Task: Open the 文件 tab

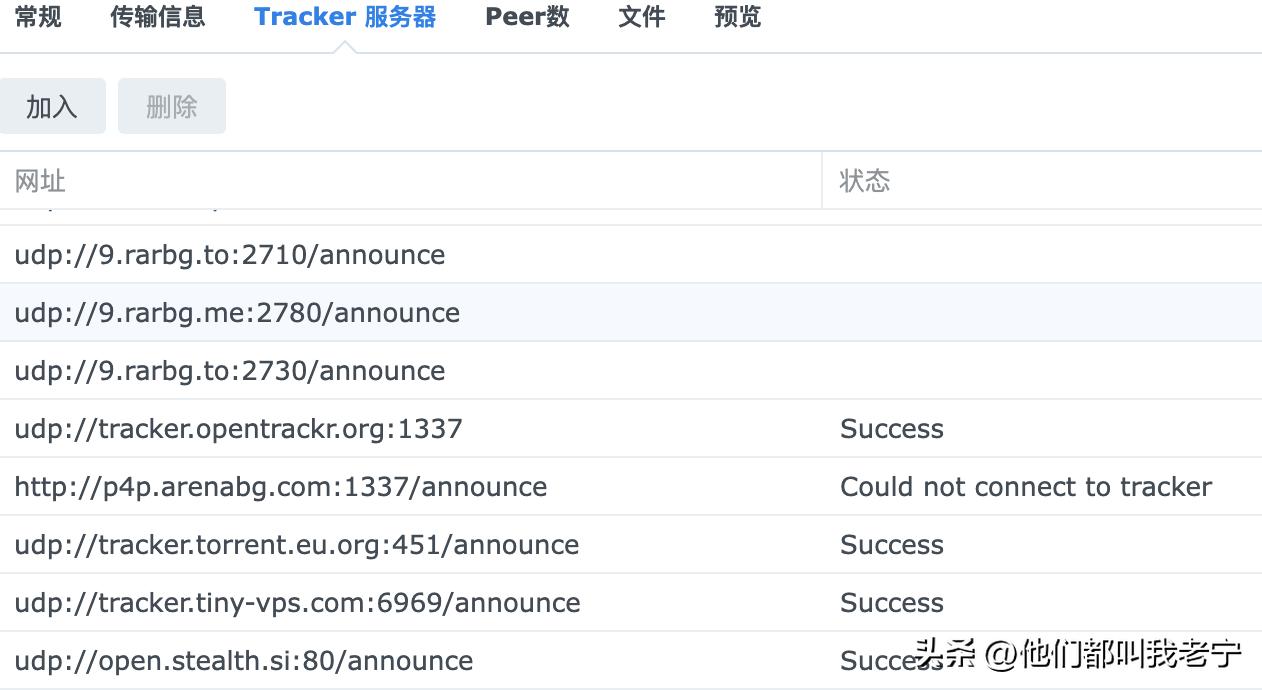Action: pos(641,17)
